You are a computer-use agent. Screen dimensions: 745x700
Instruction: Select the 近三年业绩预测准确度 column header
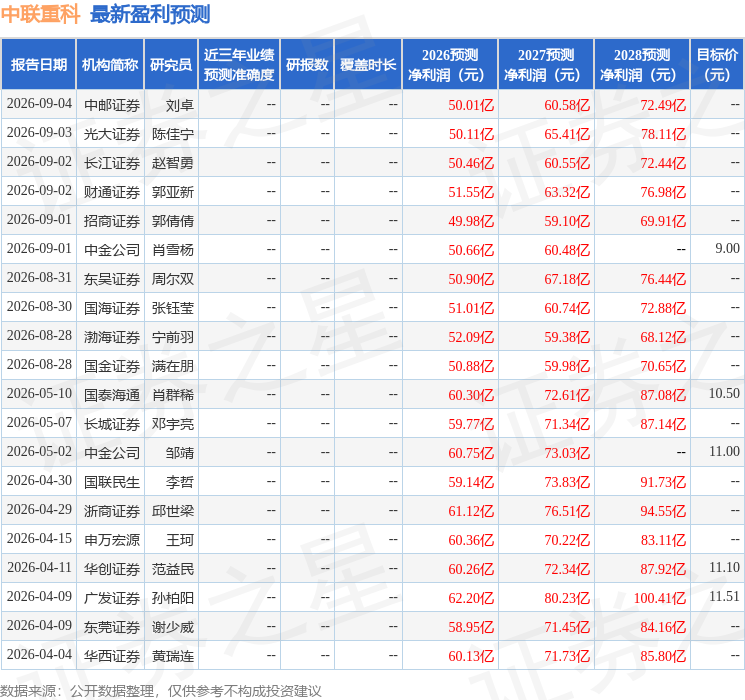(239, 65)
